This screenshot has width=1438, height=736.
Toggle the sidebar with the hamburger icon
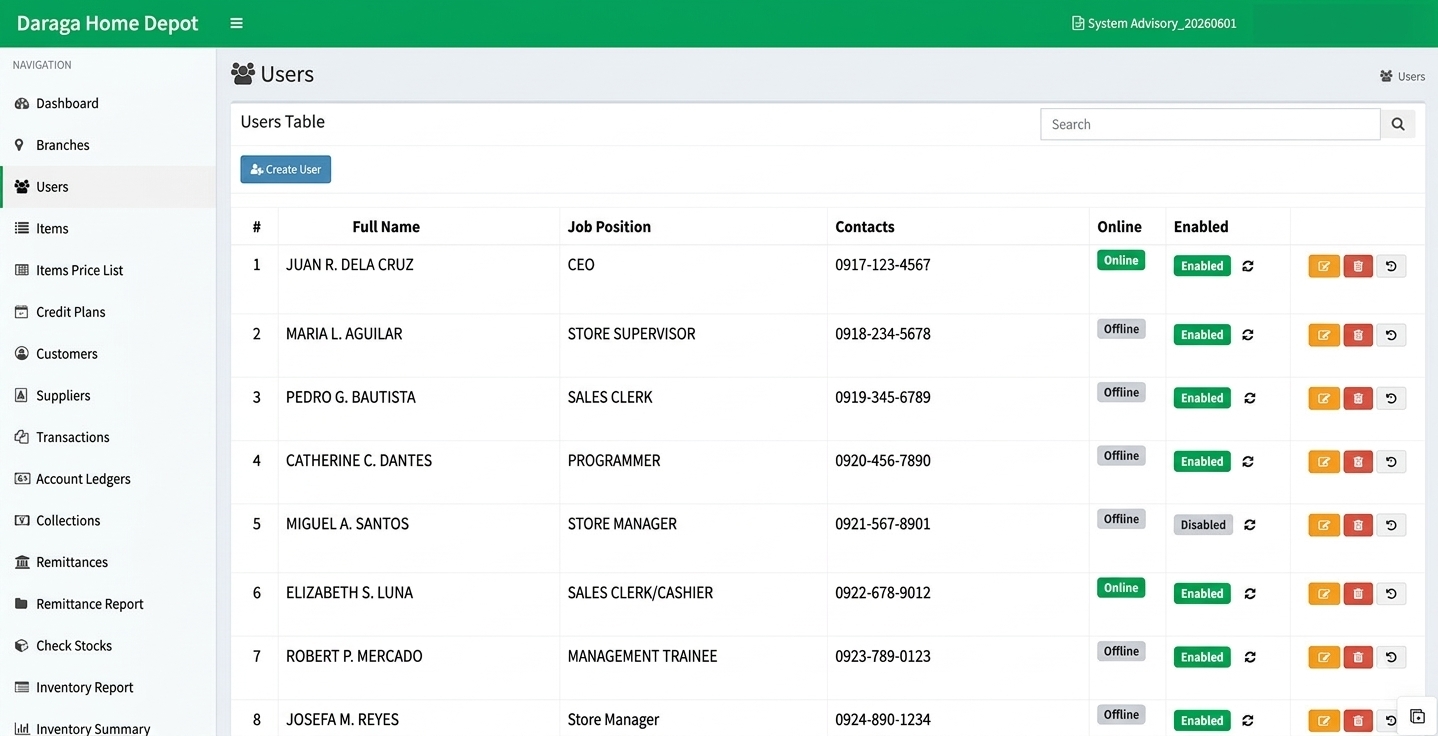click(236, 23)
